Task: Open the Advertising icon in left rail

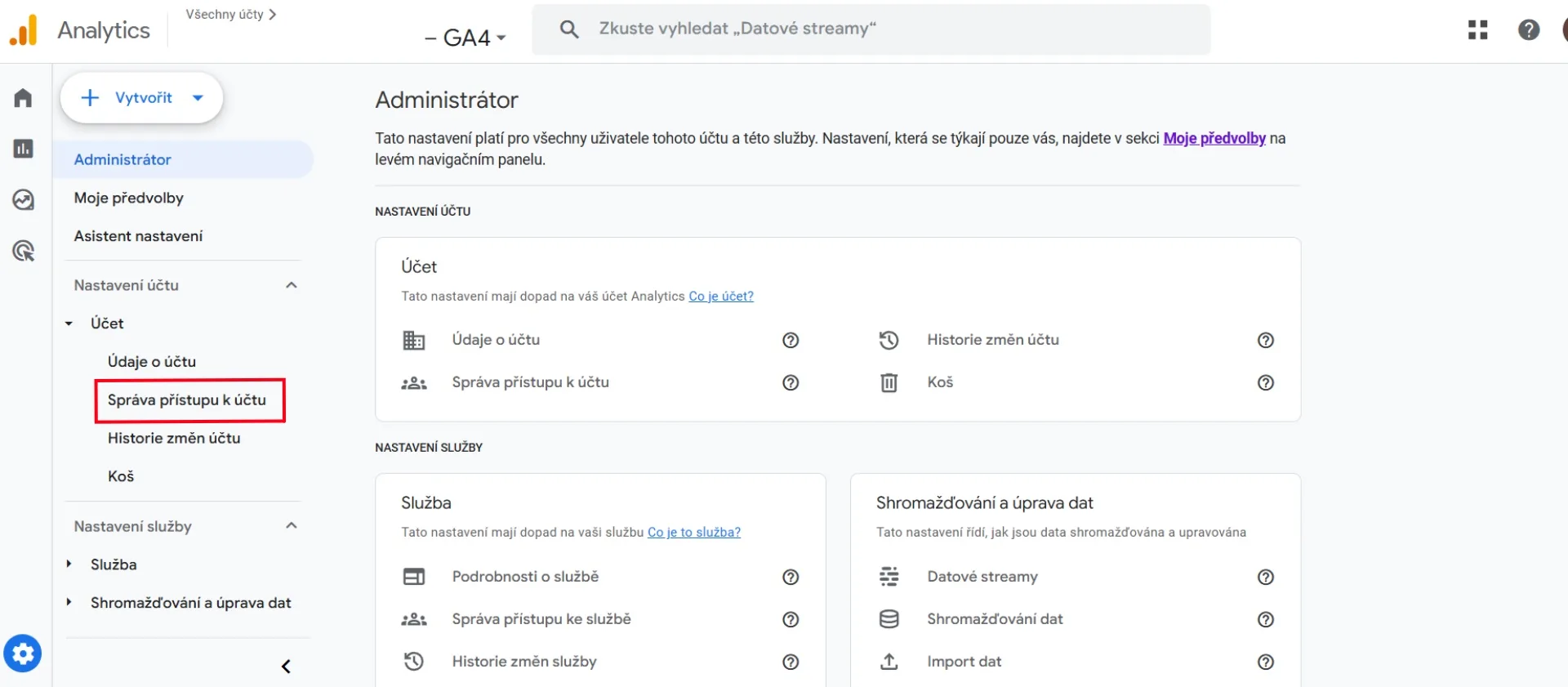Action: coord(23,251)
